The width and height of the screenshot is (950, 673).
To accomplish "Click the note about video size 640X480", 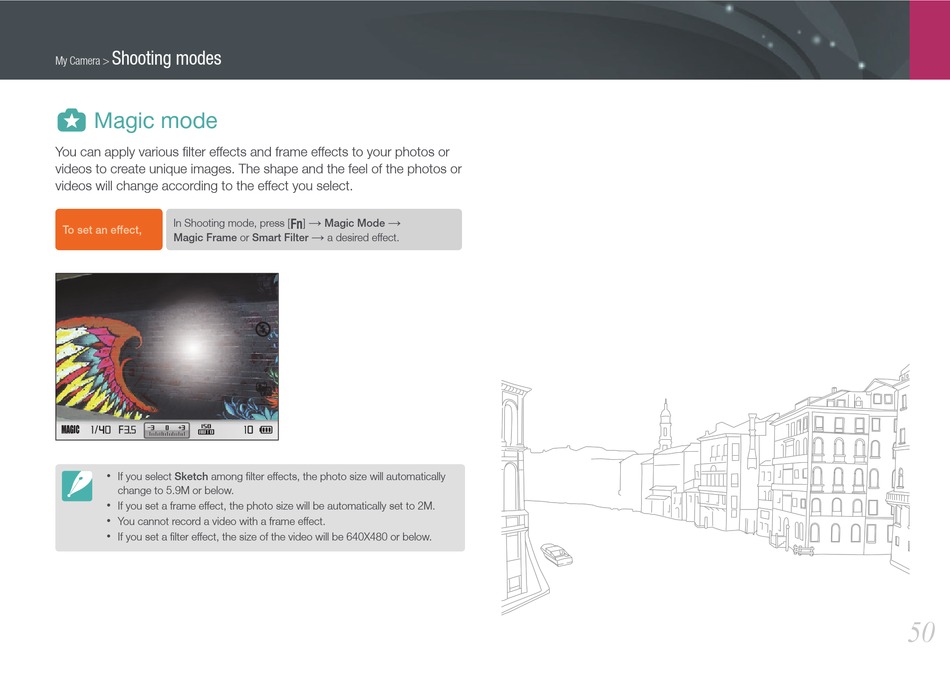I will tap(274, 537).
